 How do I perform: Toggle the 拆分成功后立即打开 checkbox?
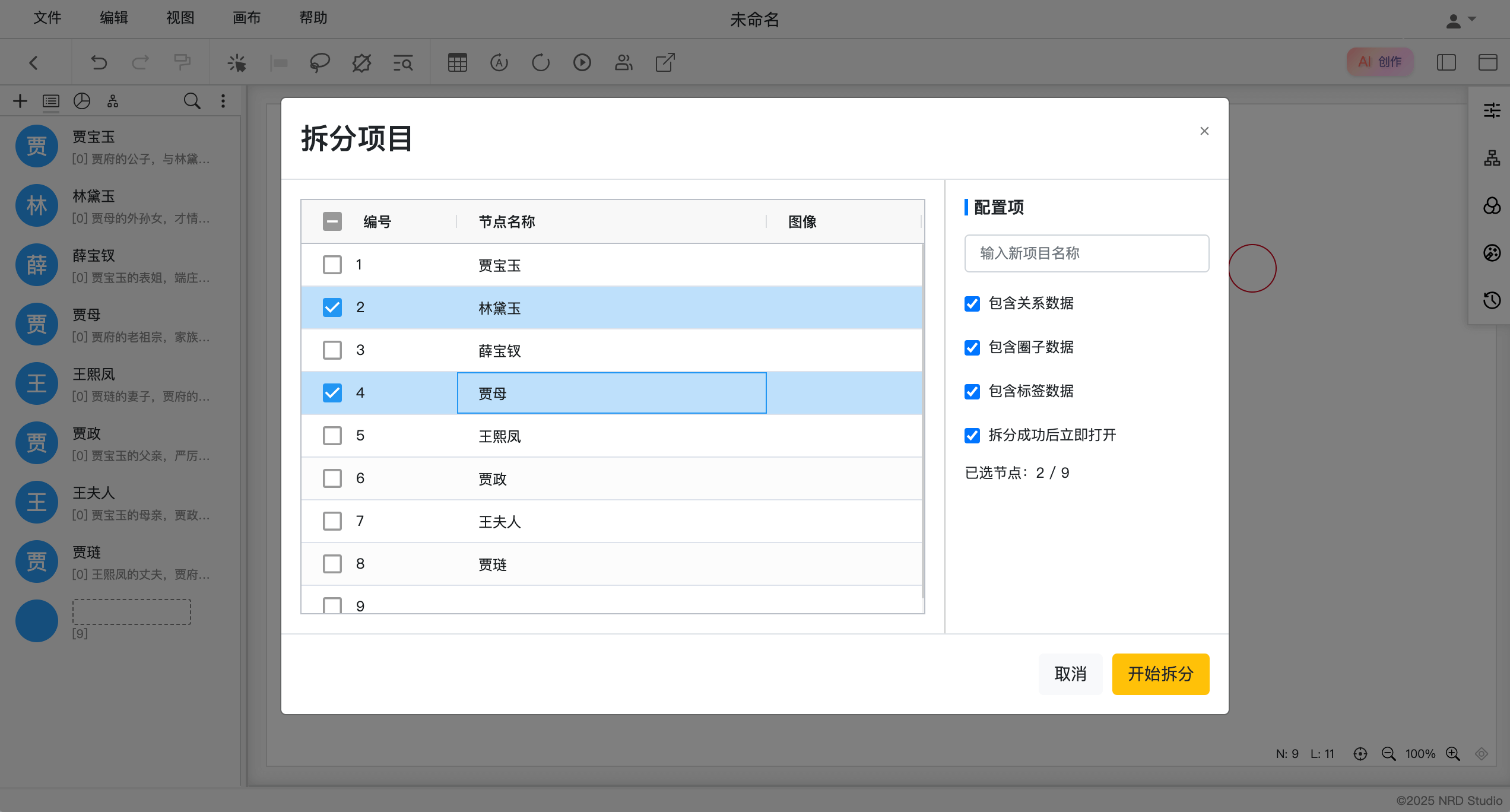click(972, 436)
